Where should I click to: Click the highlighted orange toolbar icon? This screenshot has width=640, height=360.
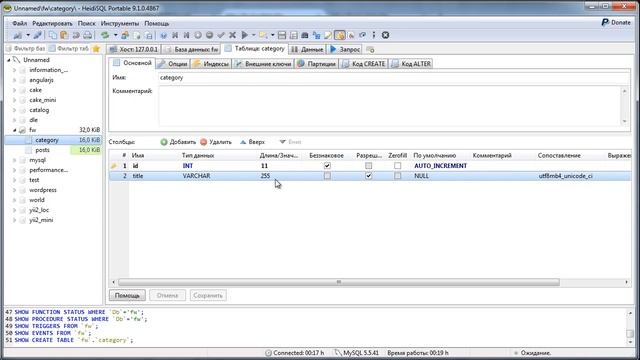(340, 36)
